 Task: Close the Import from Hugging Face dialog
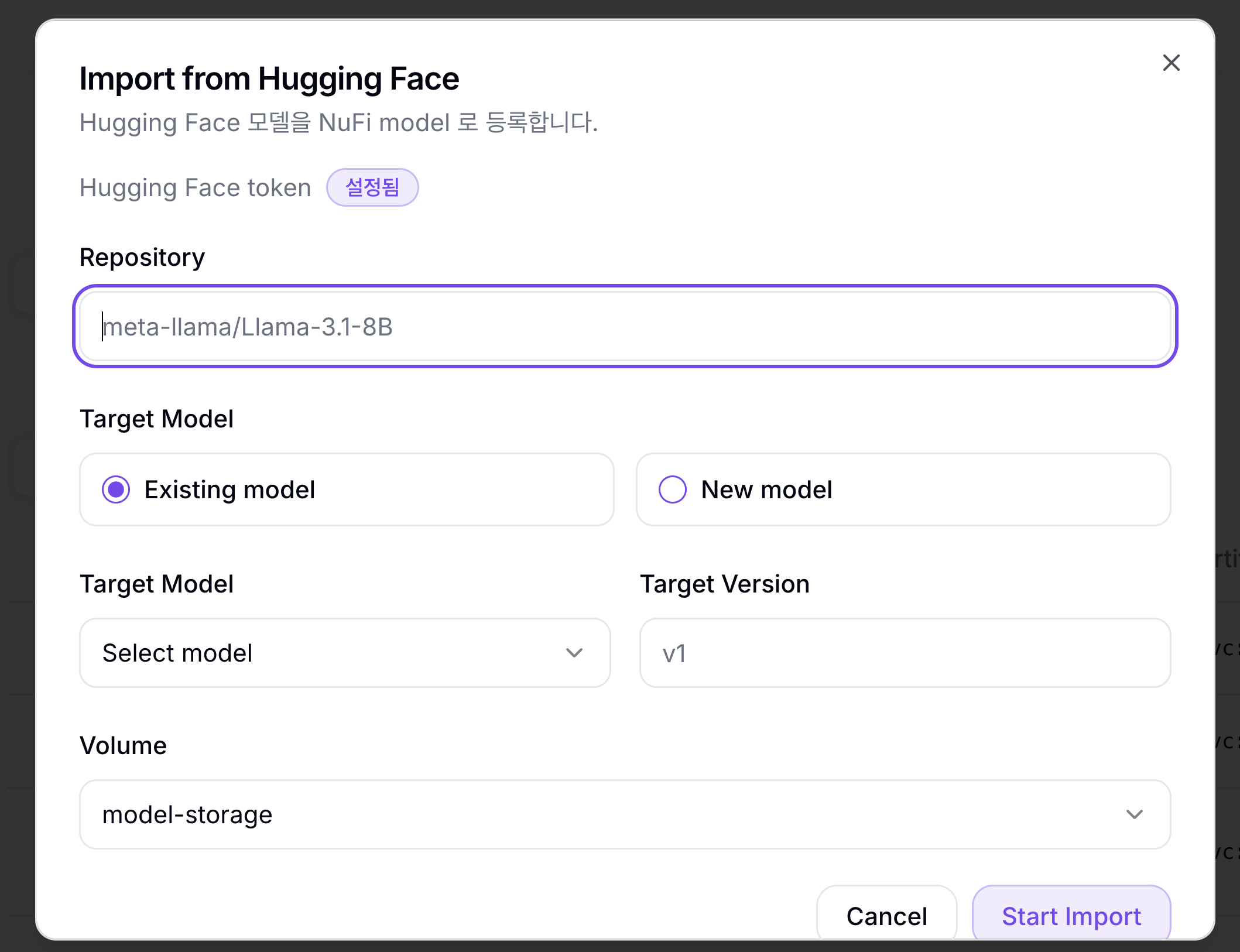1171,63
